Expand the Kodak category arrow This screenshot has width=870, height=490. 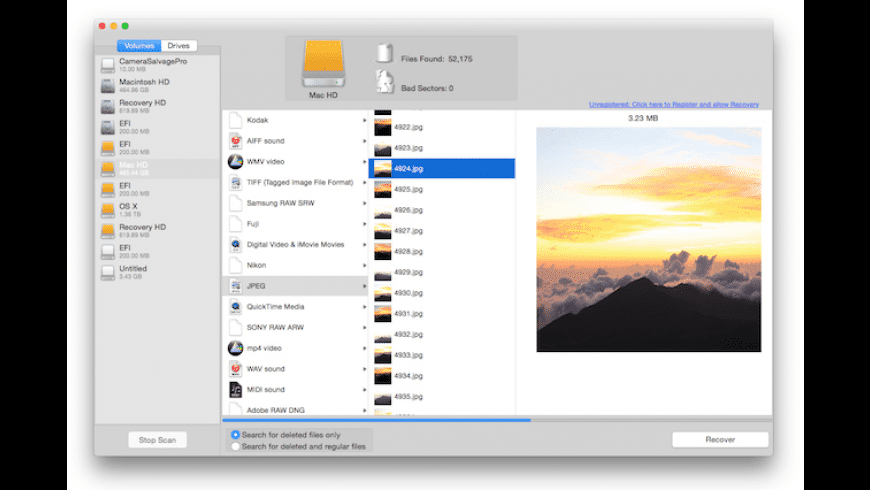(364, 120)
